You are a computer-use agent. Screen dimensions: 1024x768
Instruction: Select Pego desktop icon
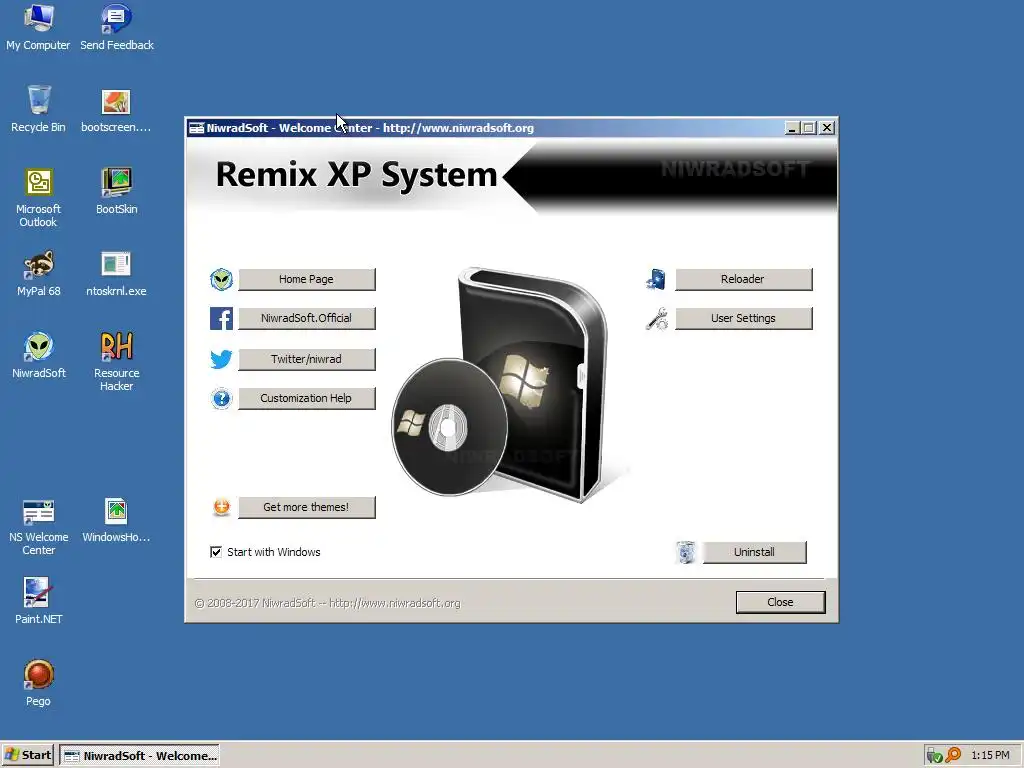point(38,683)
